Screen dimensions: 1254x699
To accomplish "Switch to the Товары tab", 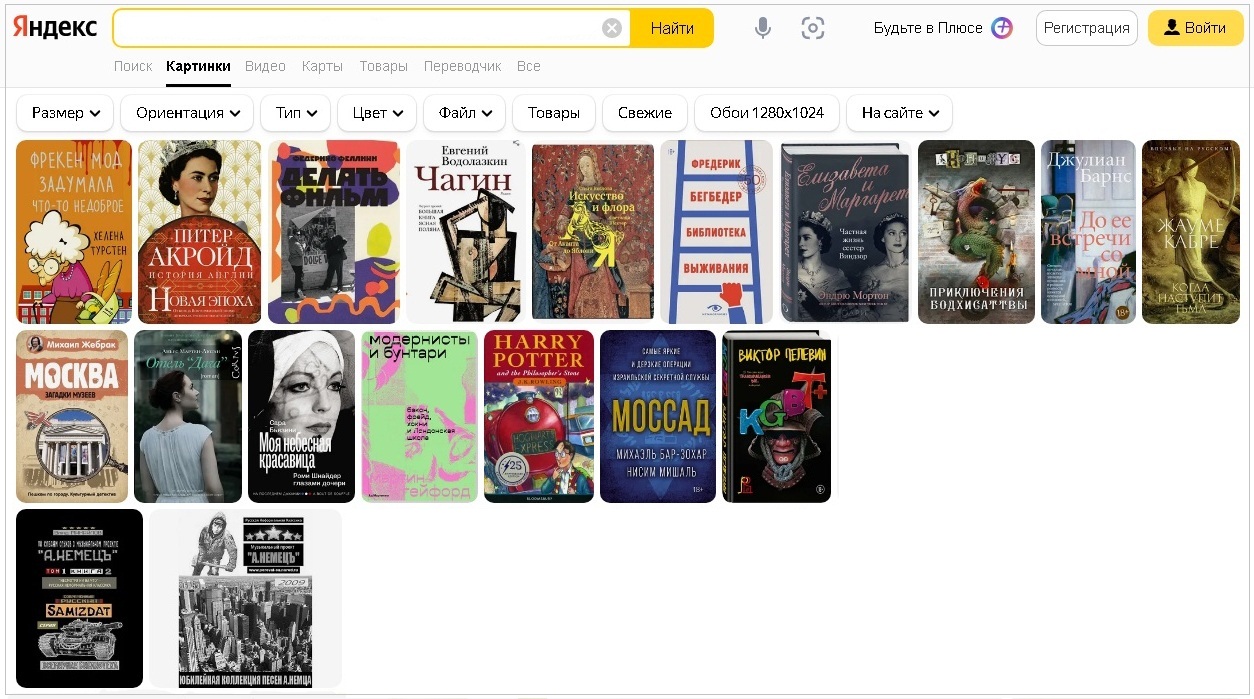I will click(x=383, y=66).
